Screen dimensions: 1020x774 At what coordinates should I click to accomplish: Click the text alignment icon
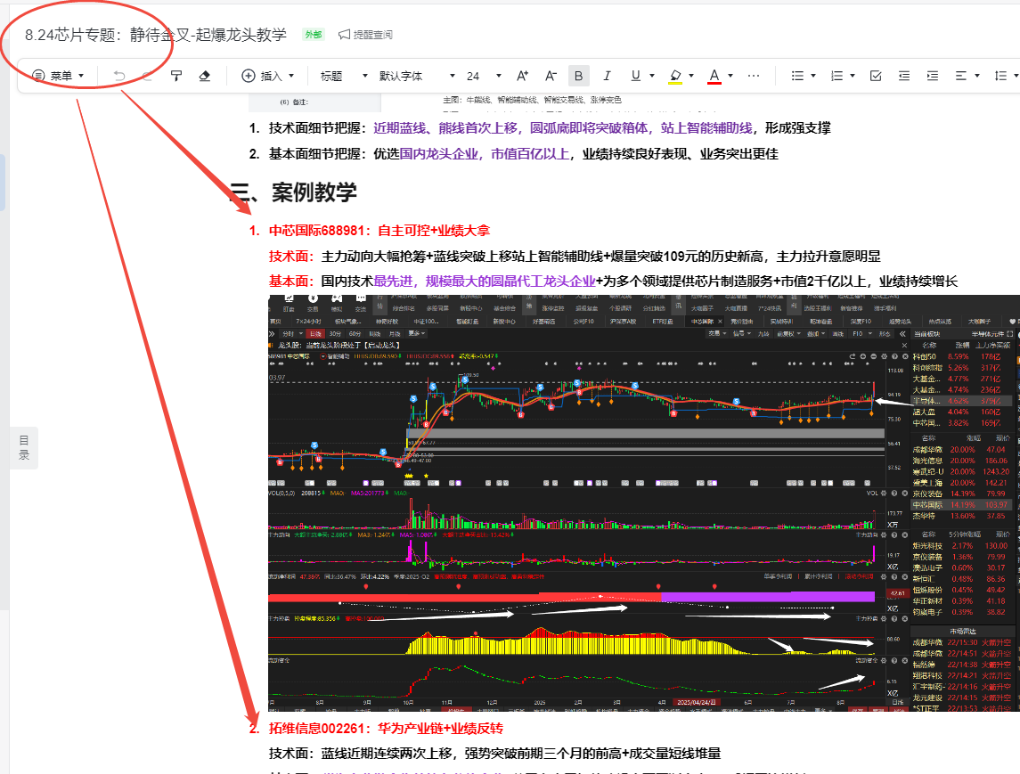pos(961,76)
